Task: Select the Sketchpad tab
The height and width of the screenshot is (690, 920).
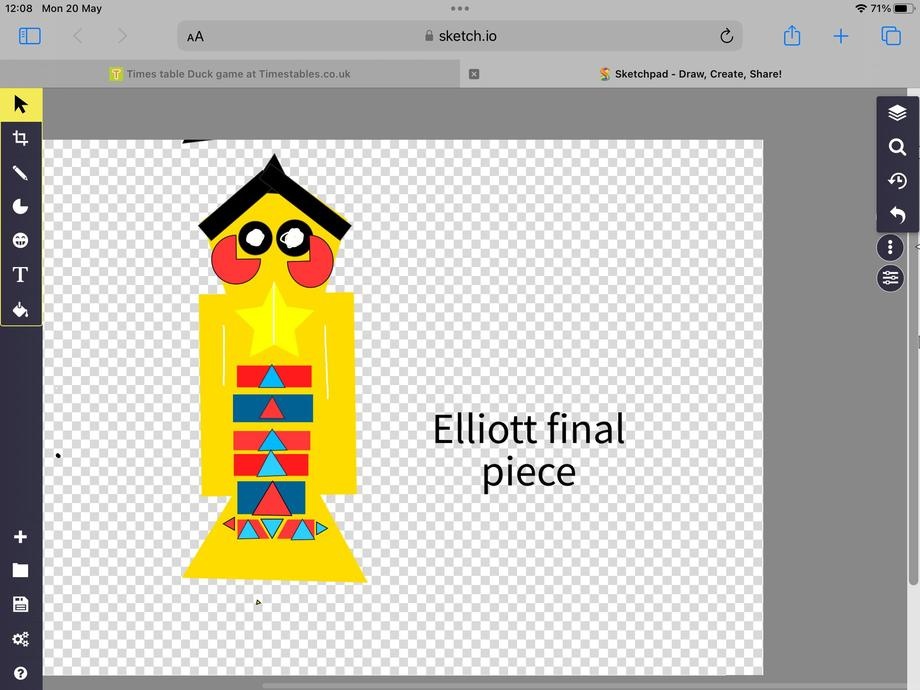Action: click(690, 74)
